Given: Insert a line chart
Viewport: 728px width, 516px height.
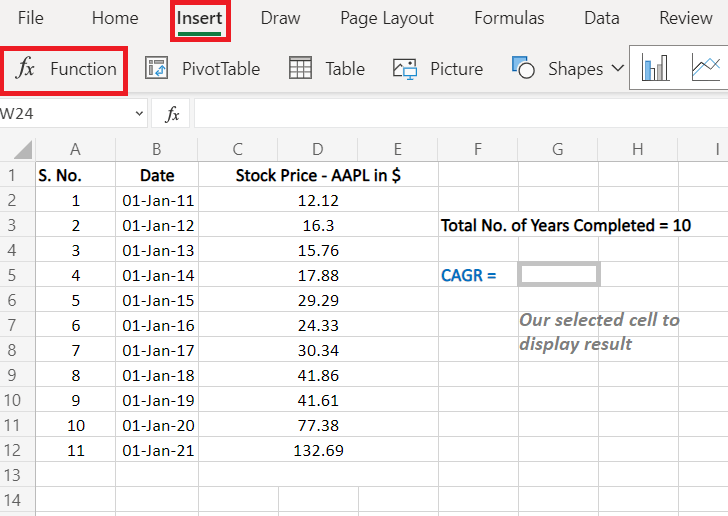Looking at the screenshot, I should pyautogui.click(x=706, y=69).
